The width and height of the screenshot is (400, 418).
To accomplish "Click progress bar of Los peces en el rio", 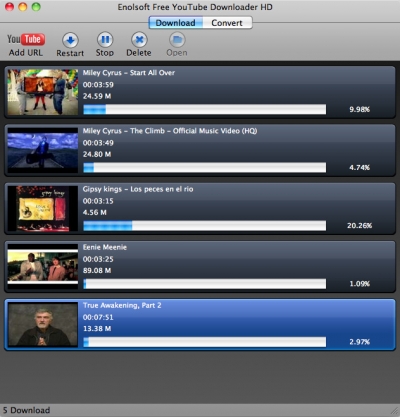I will click(205, 226).
